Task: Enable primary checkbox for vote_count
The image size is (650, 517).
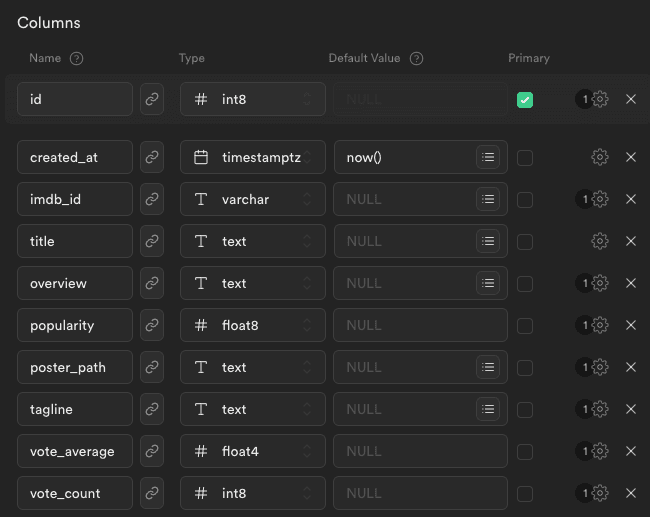Action: (x=525, y=493)
